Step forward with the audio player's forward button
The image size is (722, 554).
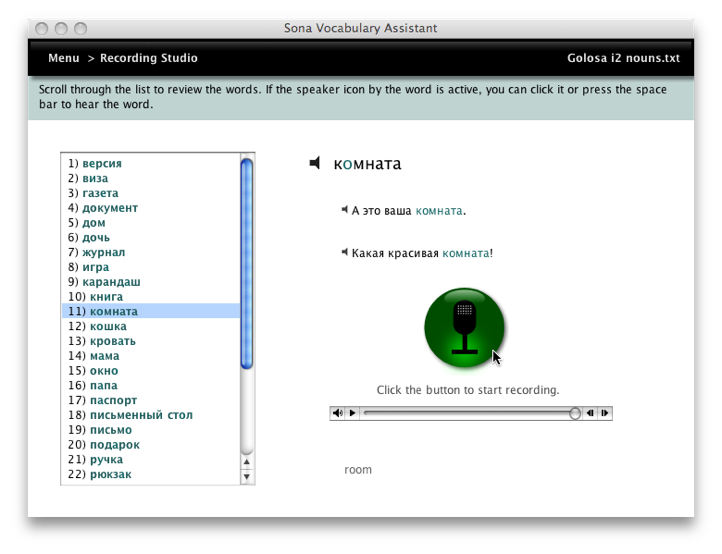click(605, 413)
